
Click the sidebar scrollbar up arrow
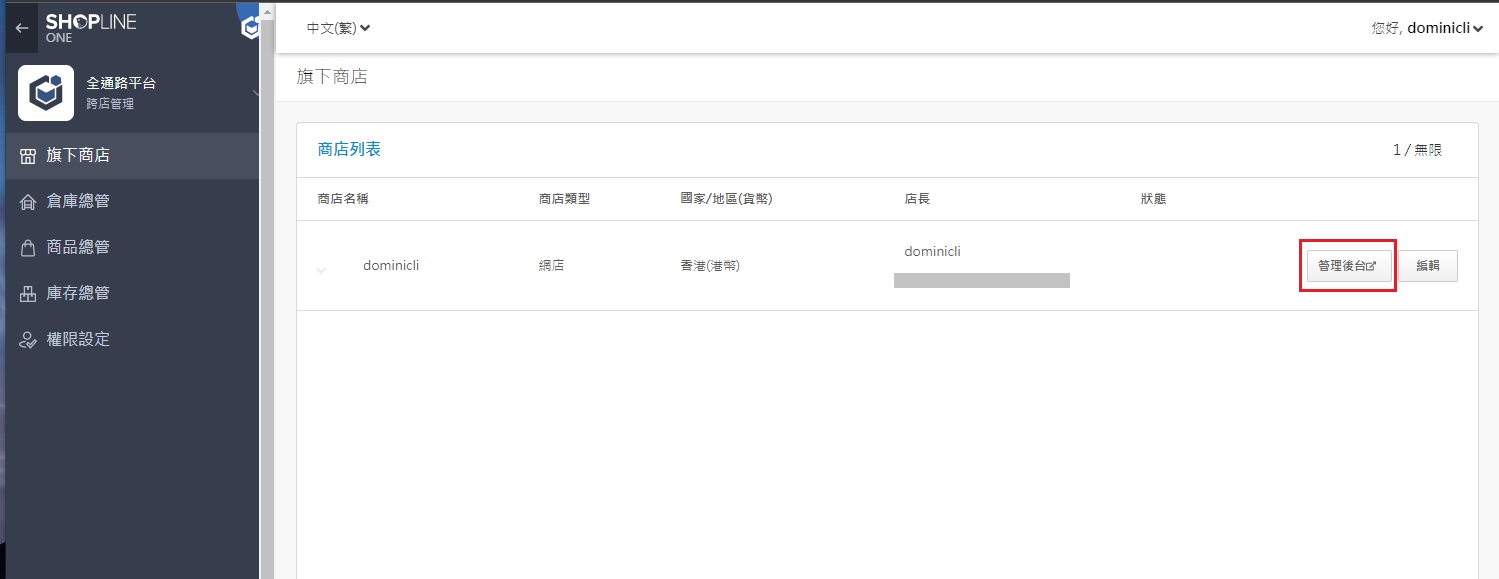(x=266, y=10)
